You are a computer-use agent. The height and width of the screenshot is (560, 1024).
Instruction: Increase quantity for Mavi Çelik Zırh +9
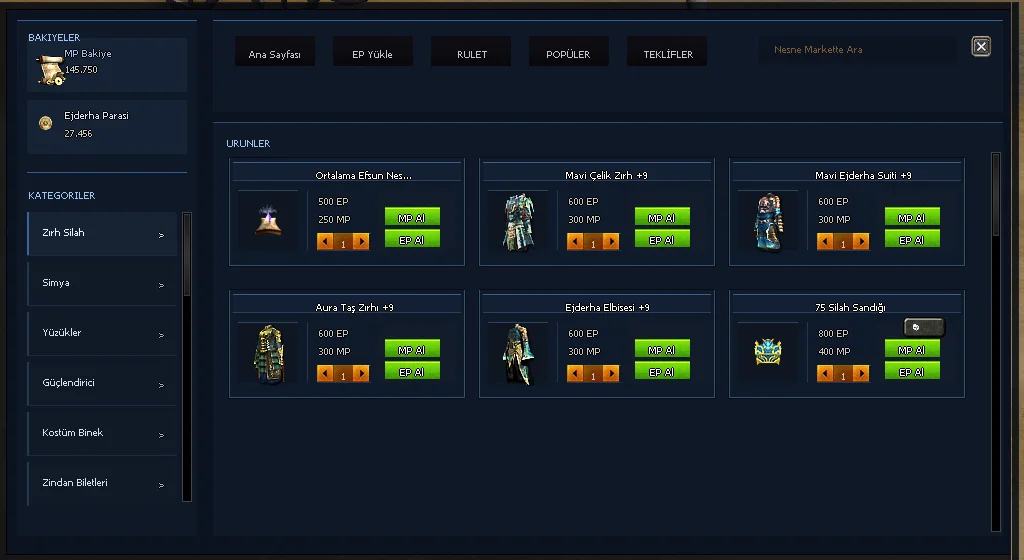click(611, 241)
